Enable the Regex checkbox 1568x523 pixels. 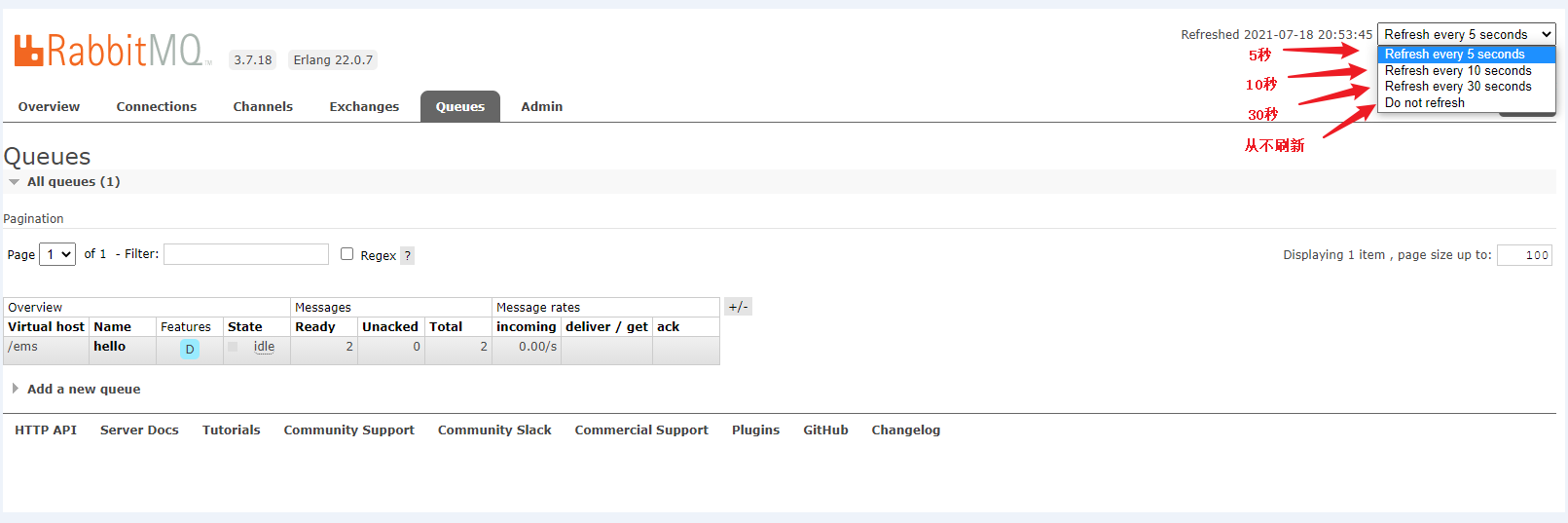(346, 253)
